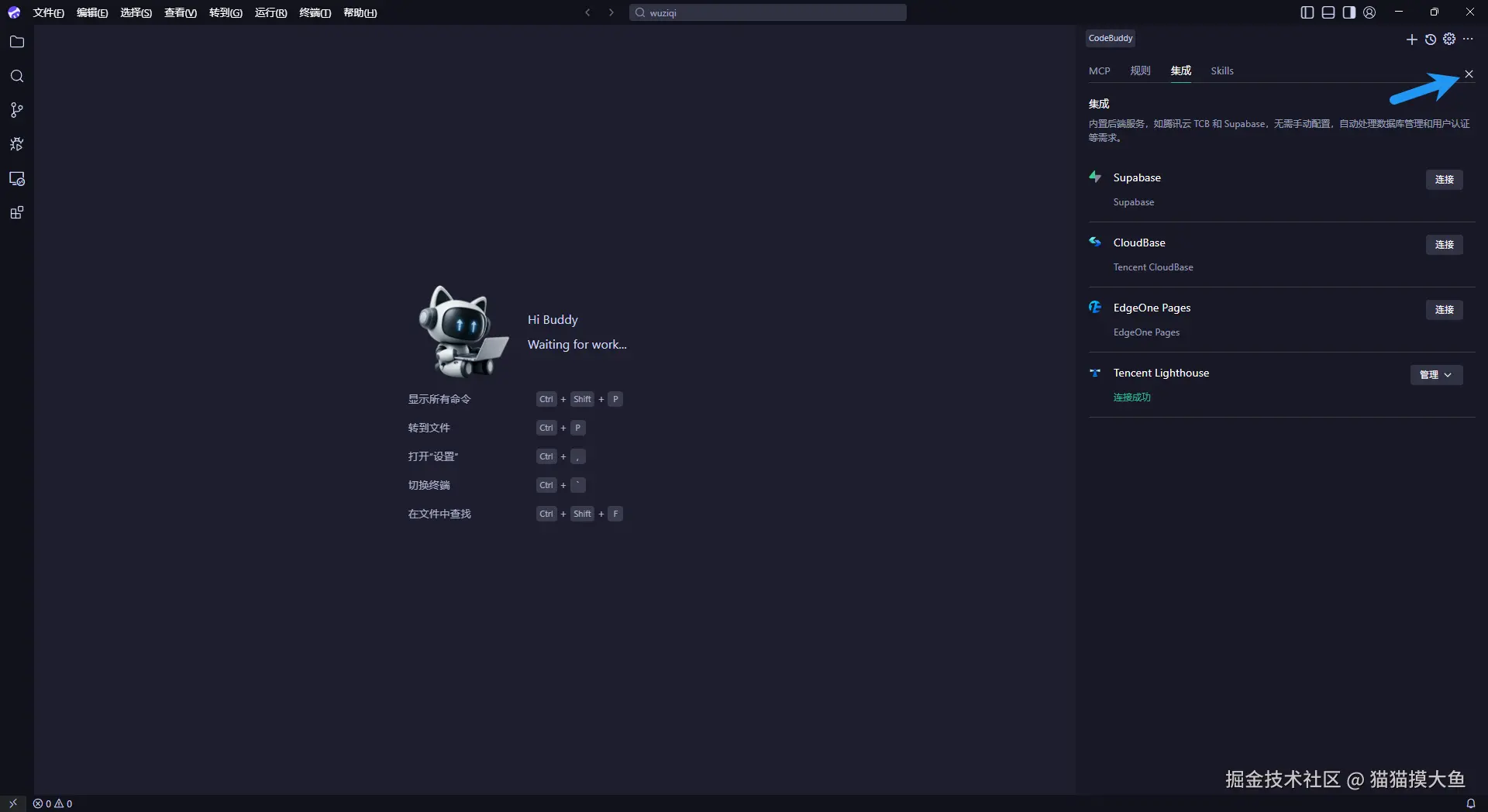Open the 终端 menu

(315, 12)
